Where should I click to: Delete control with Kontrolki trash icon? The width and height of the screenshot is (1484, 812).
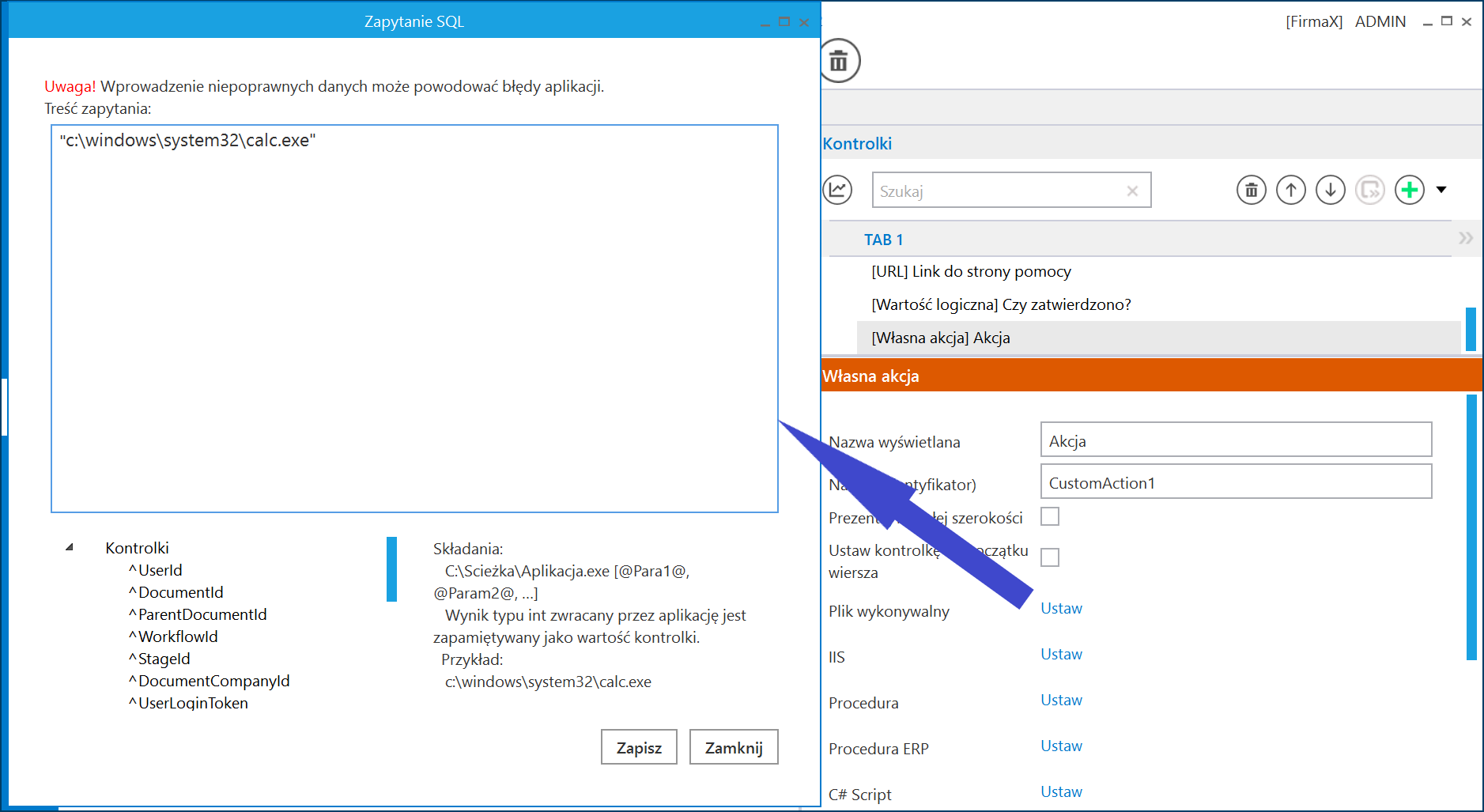click(x=1252, y=190)
